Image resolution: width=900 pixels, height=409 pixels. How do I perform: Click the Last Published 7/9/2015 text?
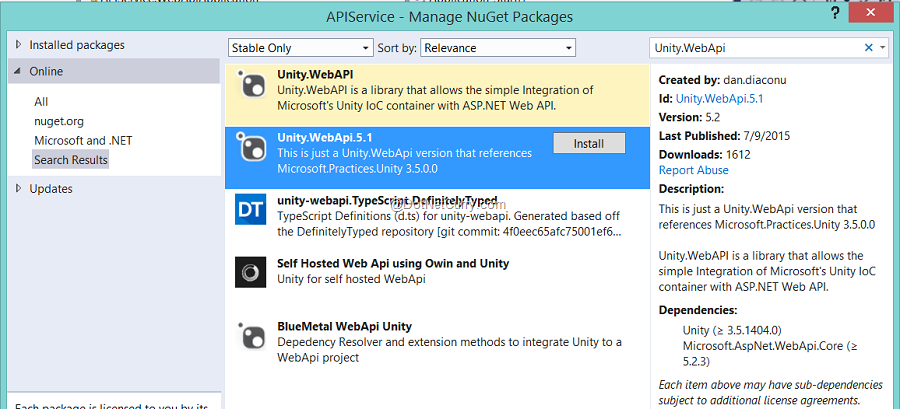point(724,136)
